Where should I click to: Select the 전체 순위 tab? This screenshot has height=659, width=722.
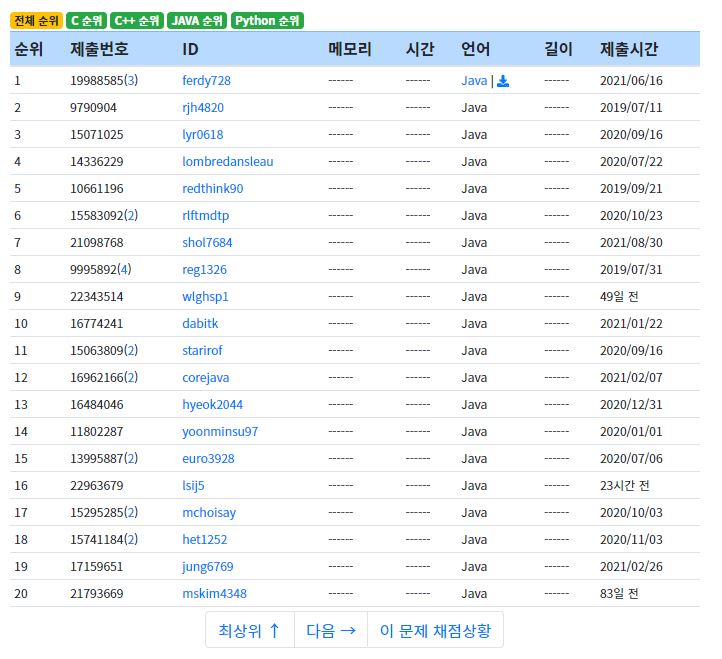pyautogui.click(x=36, y=21)
